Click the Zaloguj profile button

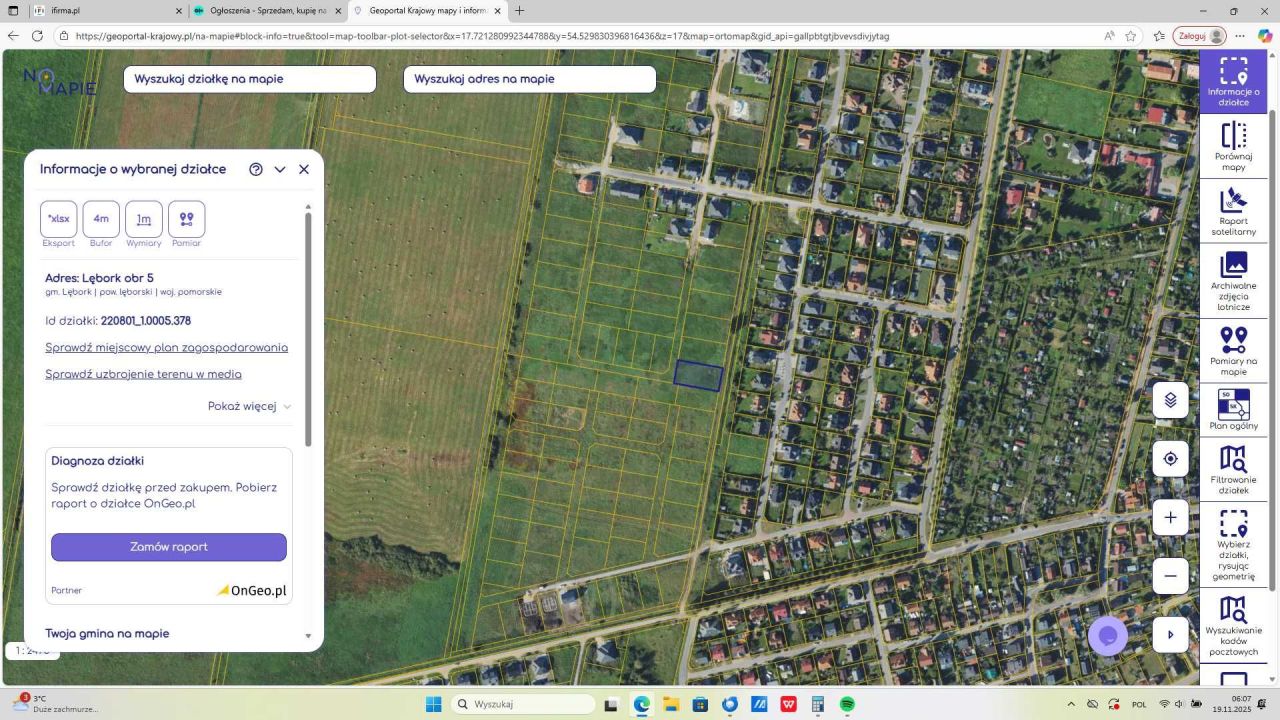tap(1199, 36)
